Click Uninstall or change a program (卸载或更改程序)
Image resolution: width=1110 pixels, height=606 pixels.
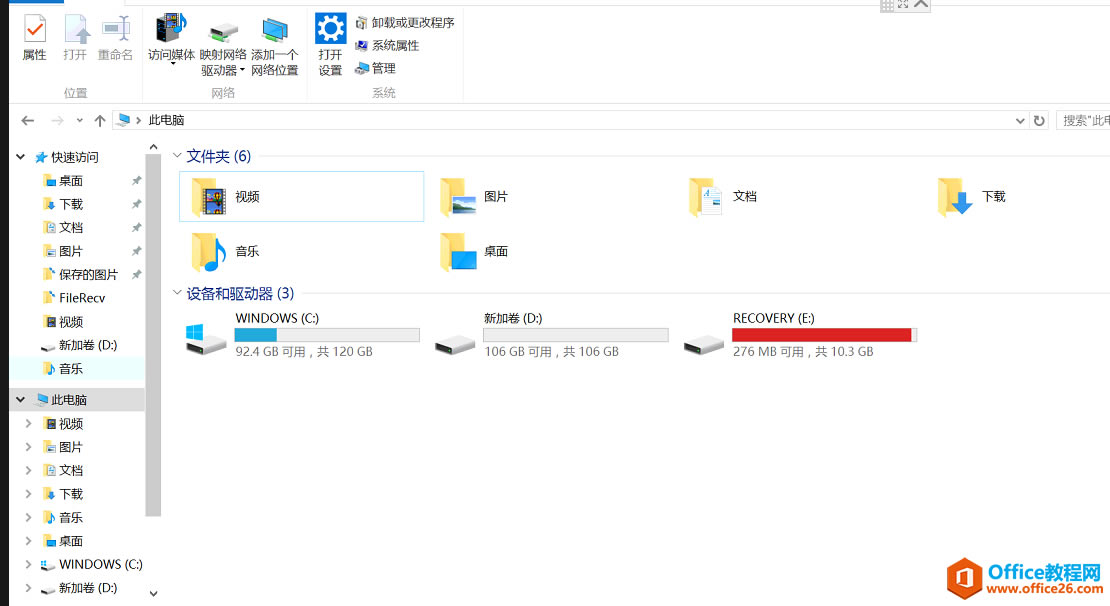(x=405, y=23)
